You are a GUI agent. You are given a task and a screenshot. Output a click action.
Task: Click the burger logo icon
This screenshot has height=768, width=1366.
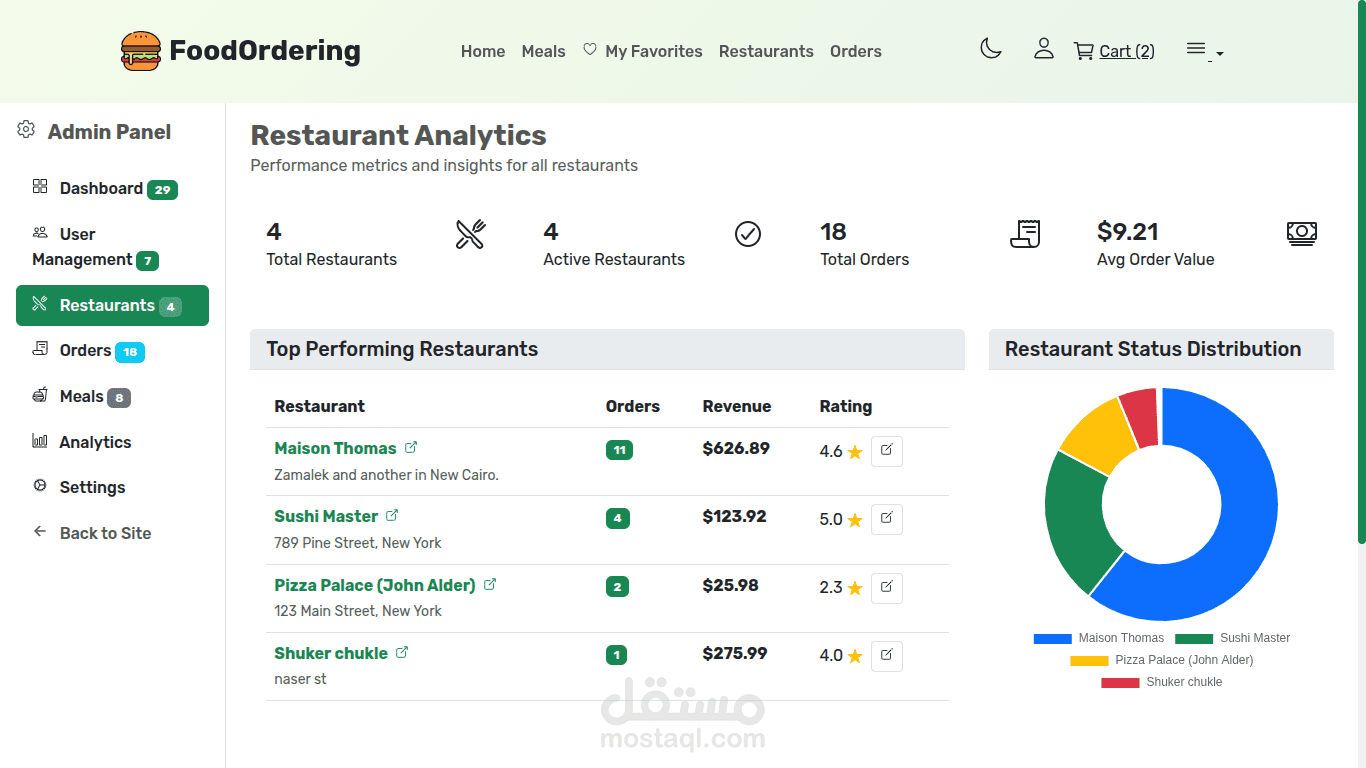point(140,51)
